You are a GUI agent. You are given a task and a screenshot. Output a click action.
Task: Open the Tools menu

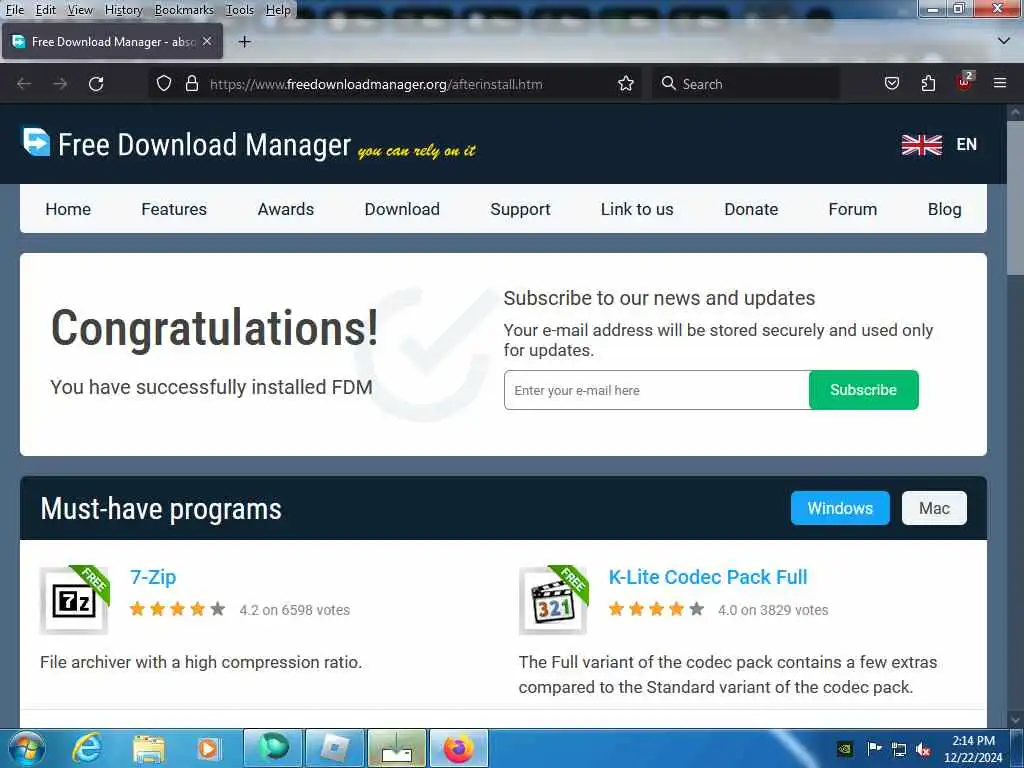240,10
